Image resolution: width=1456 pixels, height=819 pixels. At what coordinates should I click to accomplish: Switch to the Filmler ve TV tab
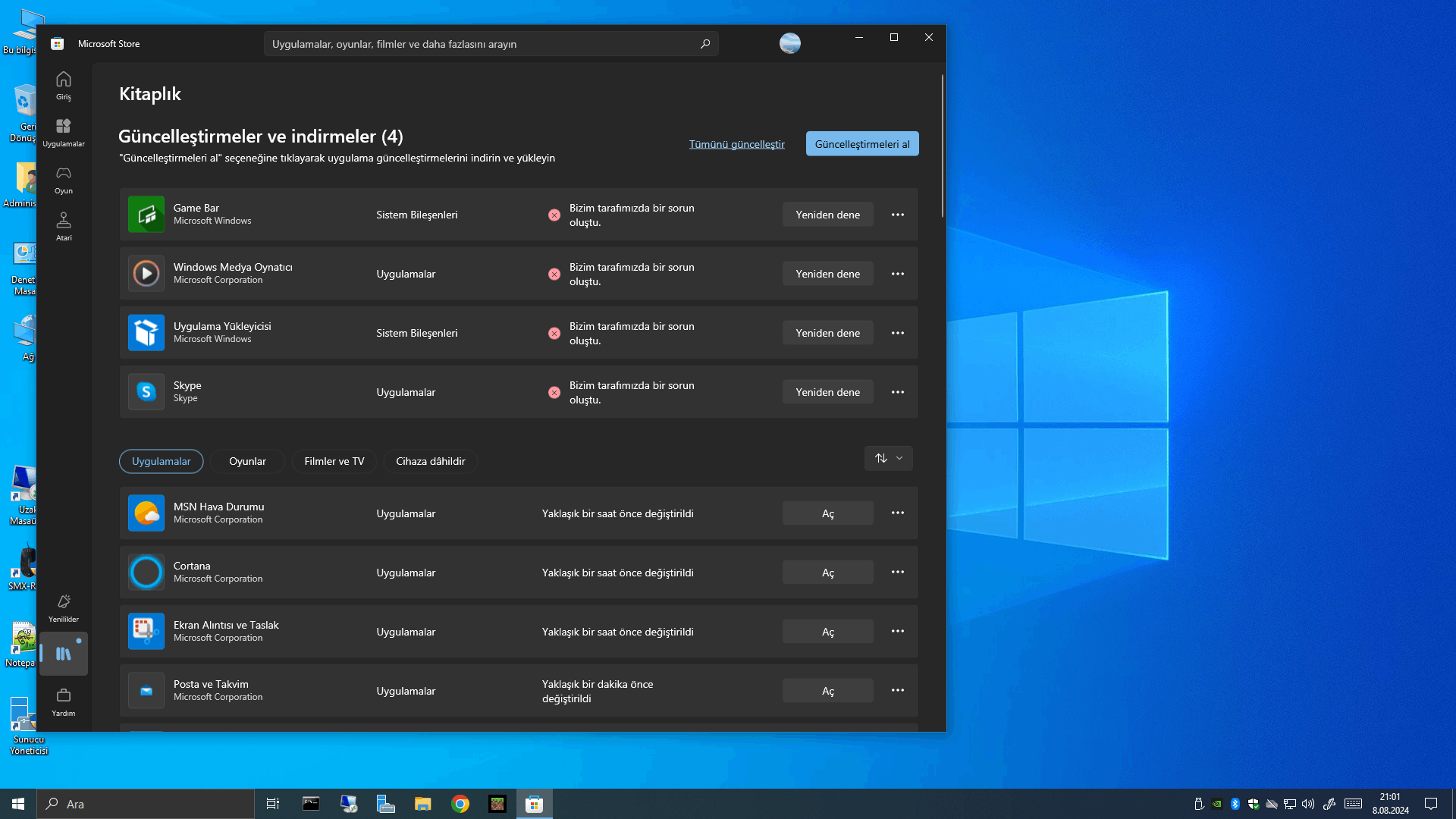pyautogui.click(x=334, y=461)
